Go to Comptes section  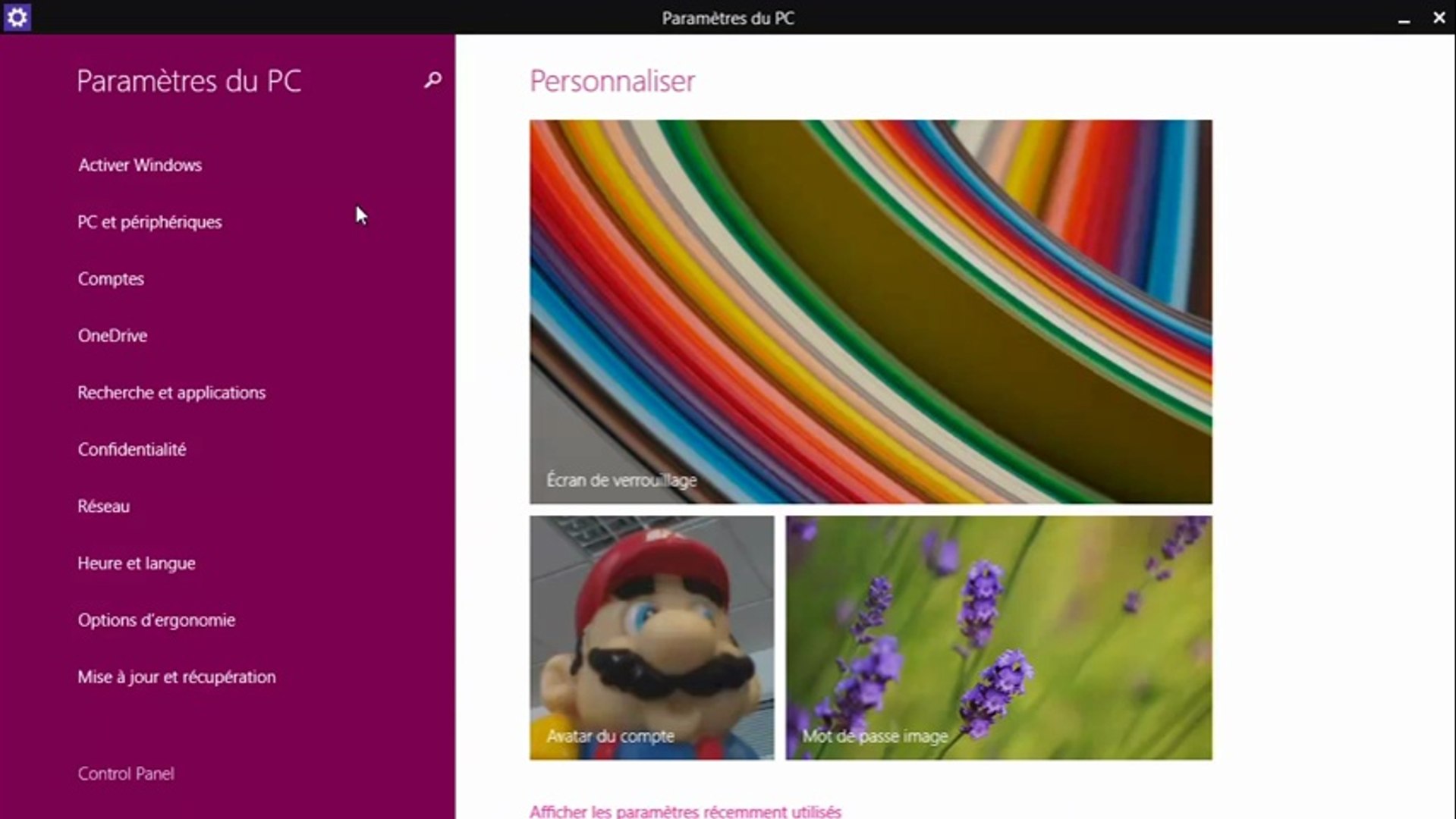pyautogui.click(x=111, y=278)
